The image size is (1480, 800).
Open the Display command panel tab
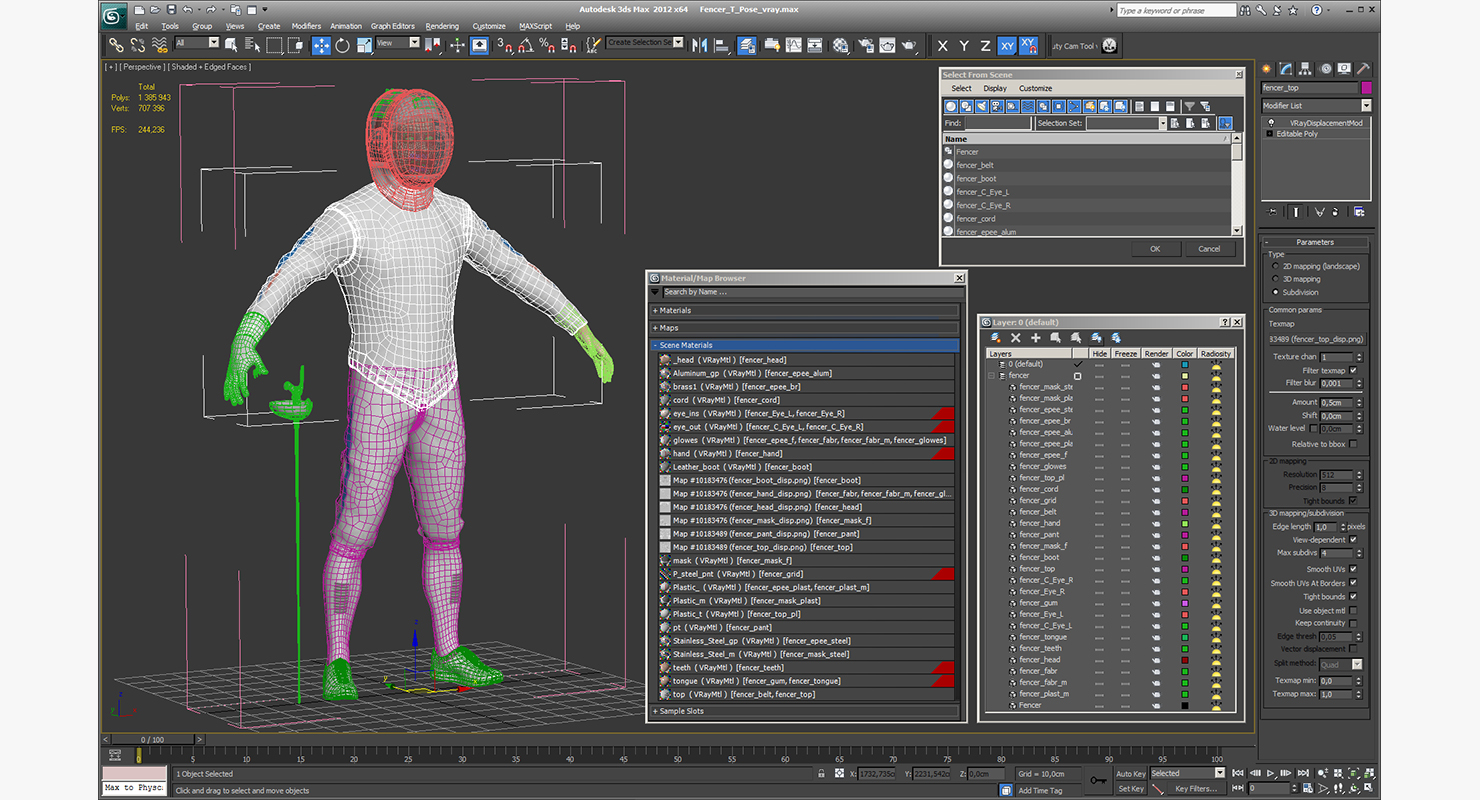[1344, 69]
